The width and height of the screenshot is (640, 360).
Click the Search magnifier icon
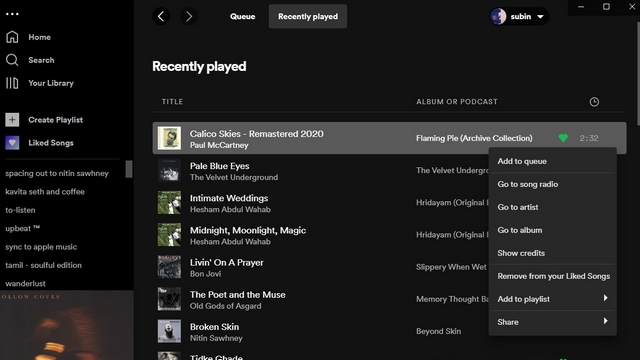[12, 60]
